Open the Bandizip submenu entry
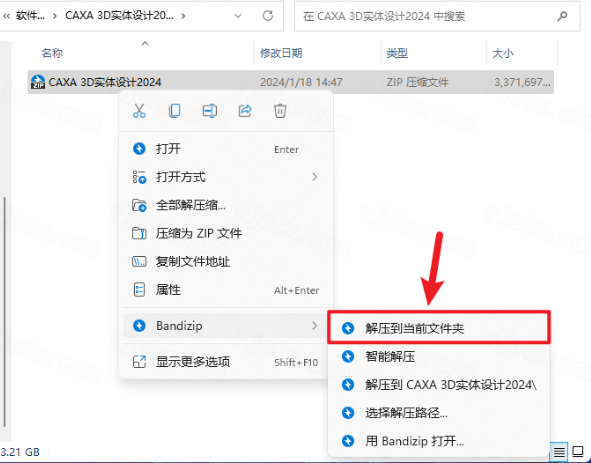This screenshot has width=591, height=463. click(x=226, y=326)
